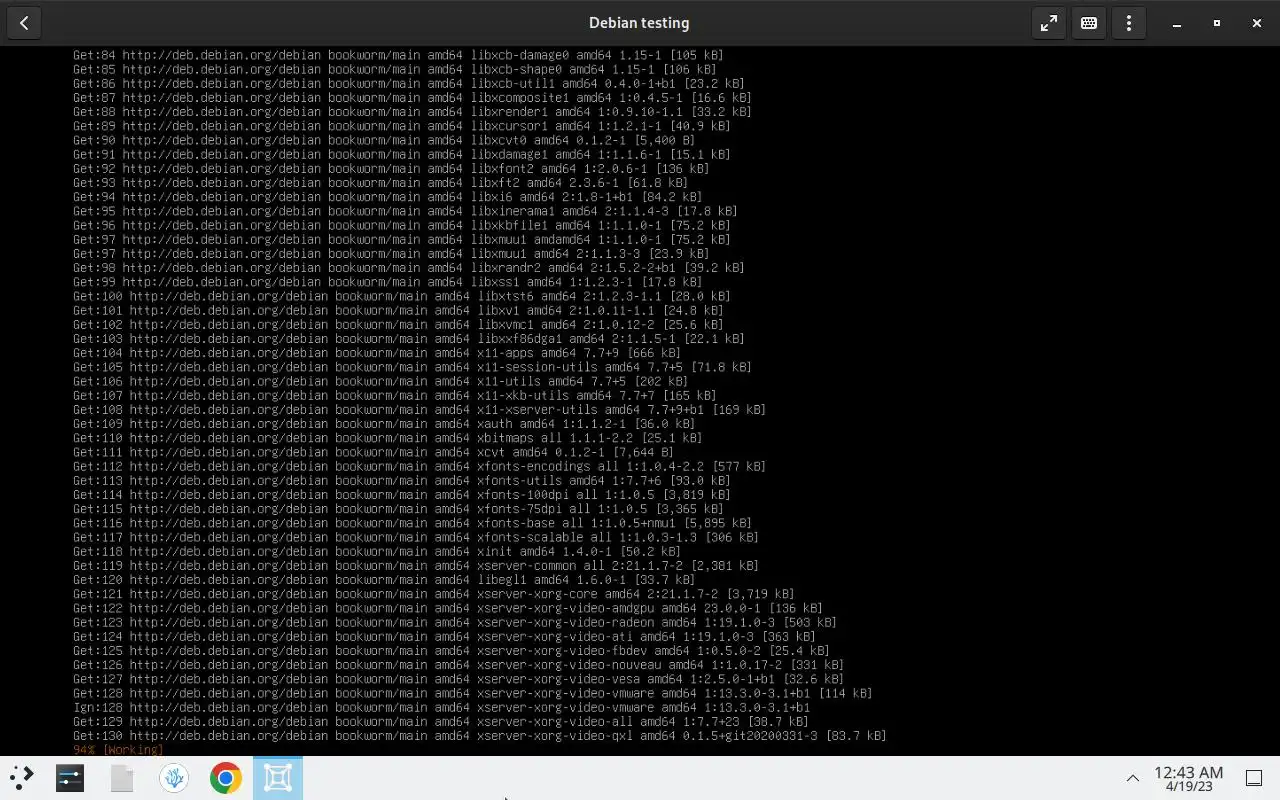Click the Debian testing window title

tap(639, 23)
